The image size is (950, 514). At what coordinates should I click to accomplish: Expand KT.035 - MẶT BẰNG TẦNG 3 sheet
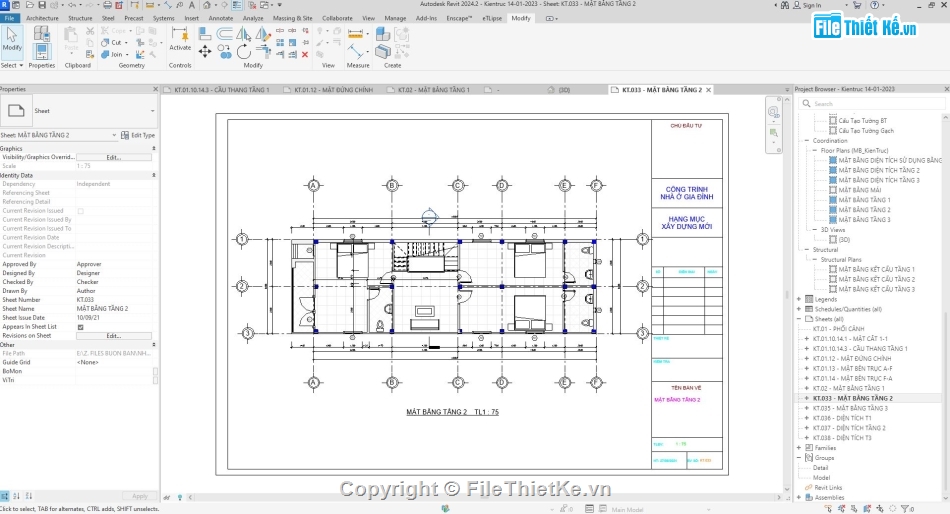pyautogui.click(x=806, y=409)
